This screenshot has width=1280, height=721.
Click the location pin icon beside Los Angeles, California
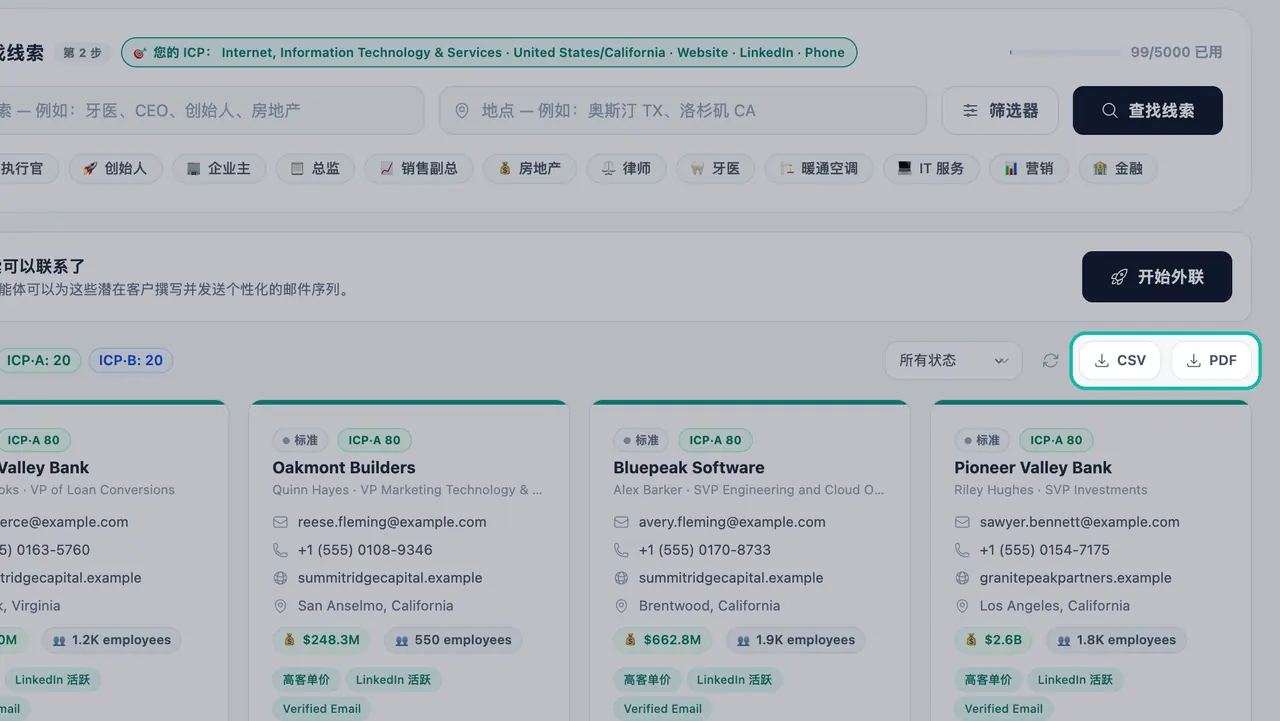(962, 606)
